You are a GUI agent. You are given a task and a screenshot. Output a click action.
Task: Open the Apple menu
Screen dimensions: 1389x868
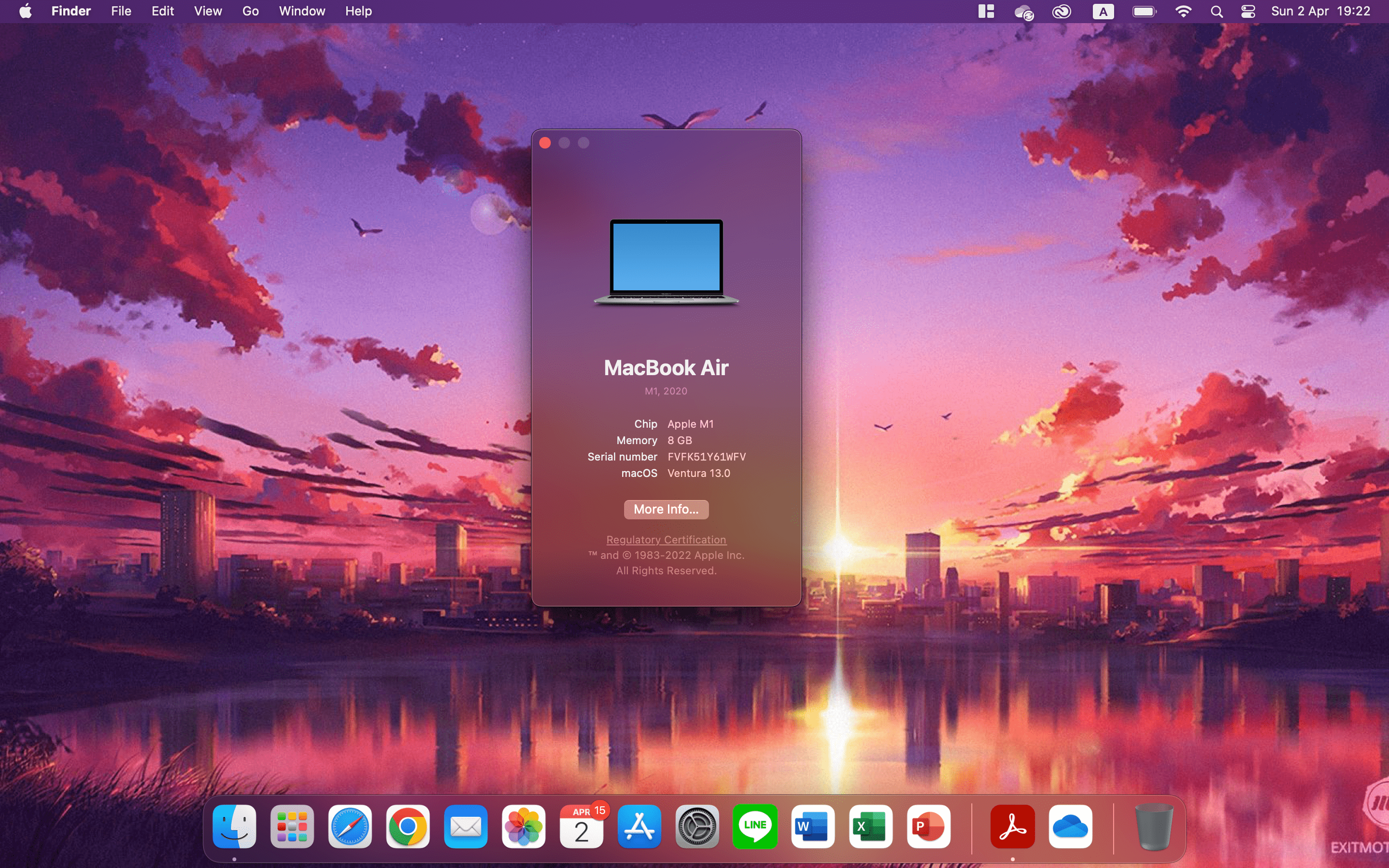[x=25, y=12]
